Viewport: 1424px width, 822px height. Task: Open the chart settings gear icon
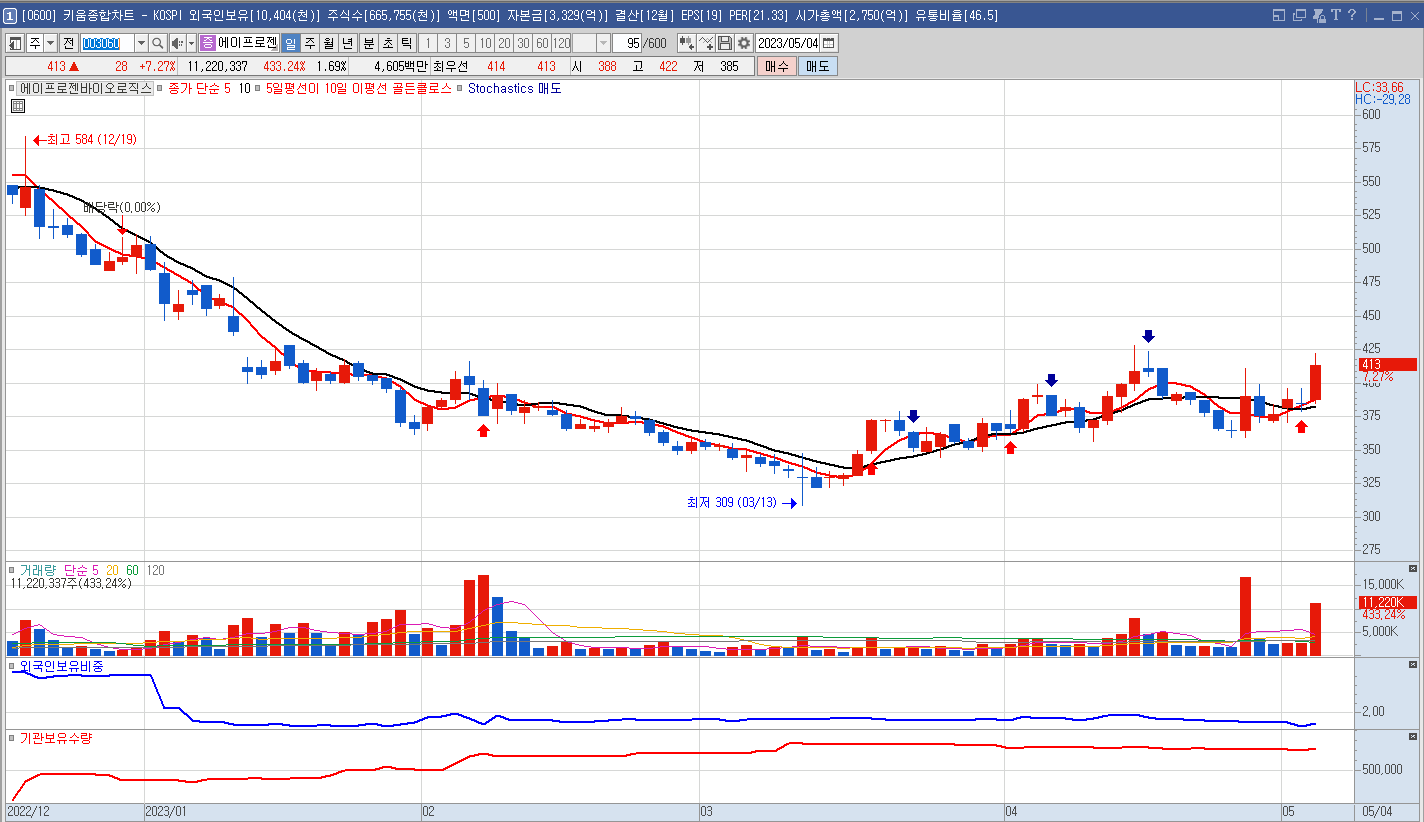pos(744,43)
